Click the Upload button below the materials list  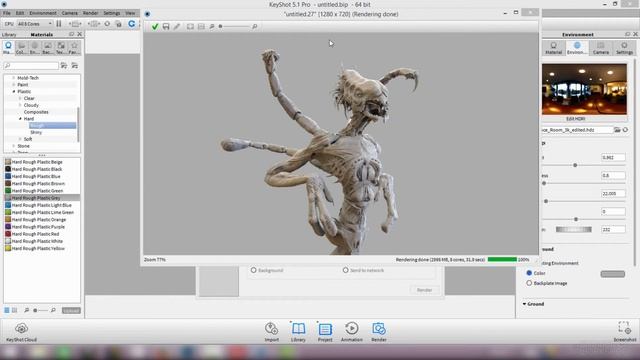point(71,311)
